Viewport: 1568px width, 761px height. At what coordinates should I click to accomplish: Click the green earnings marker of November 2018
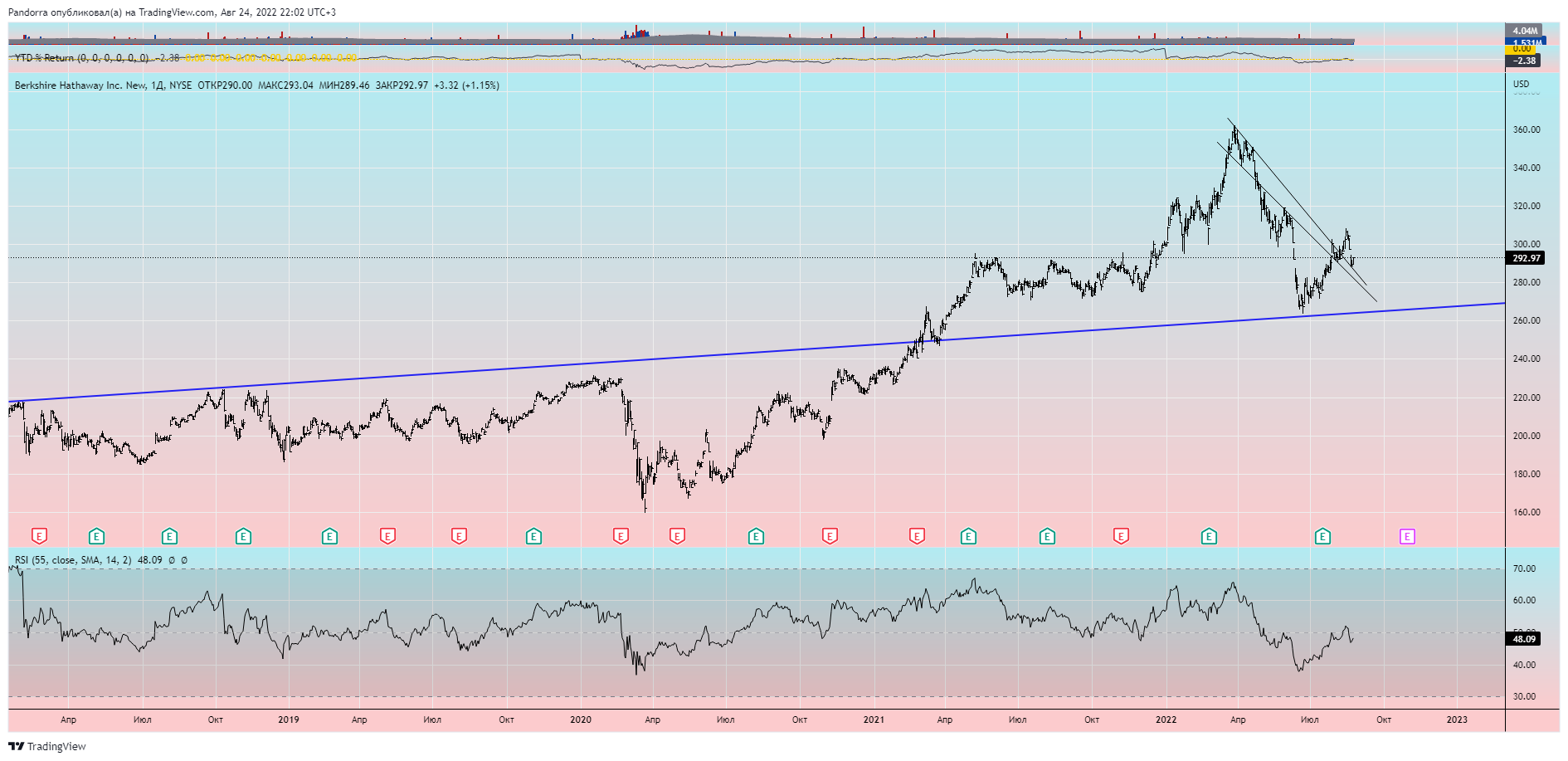click(243, 536)
